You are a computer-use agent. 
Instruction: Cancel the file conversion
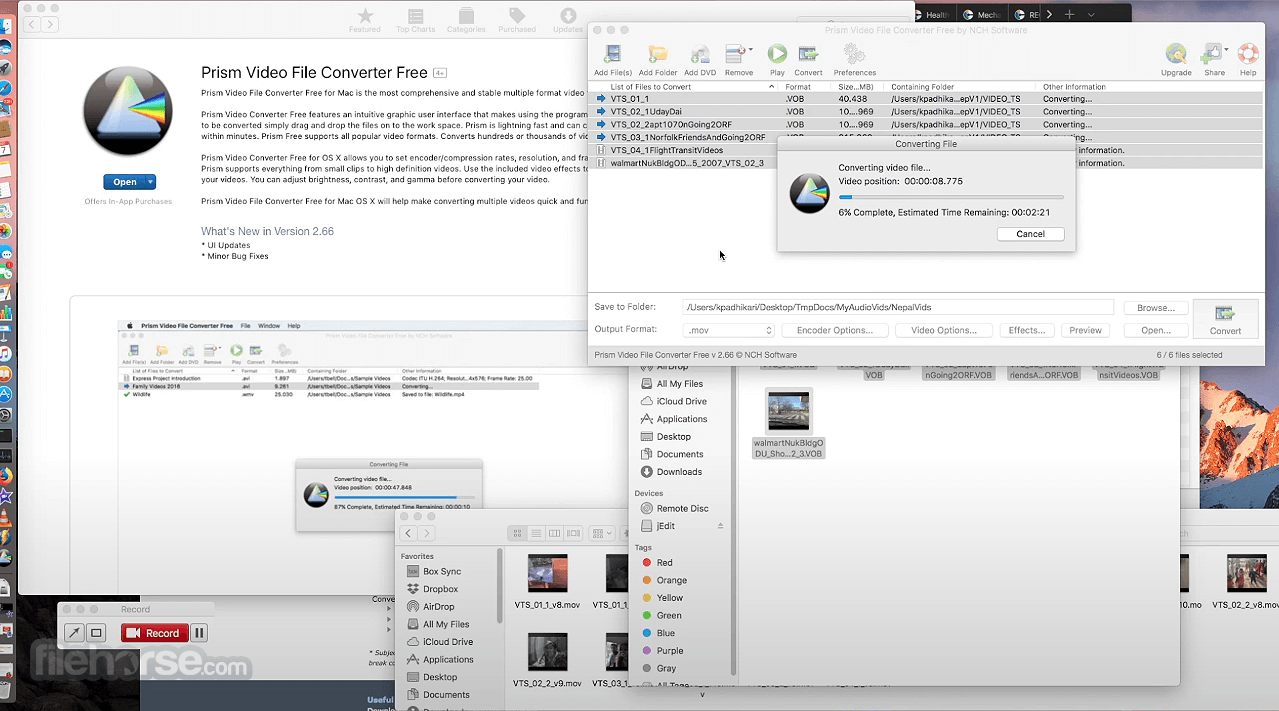click(1030, 234)
